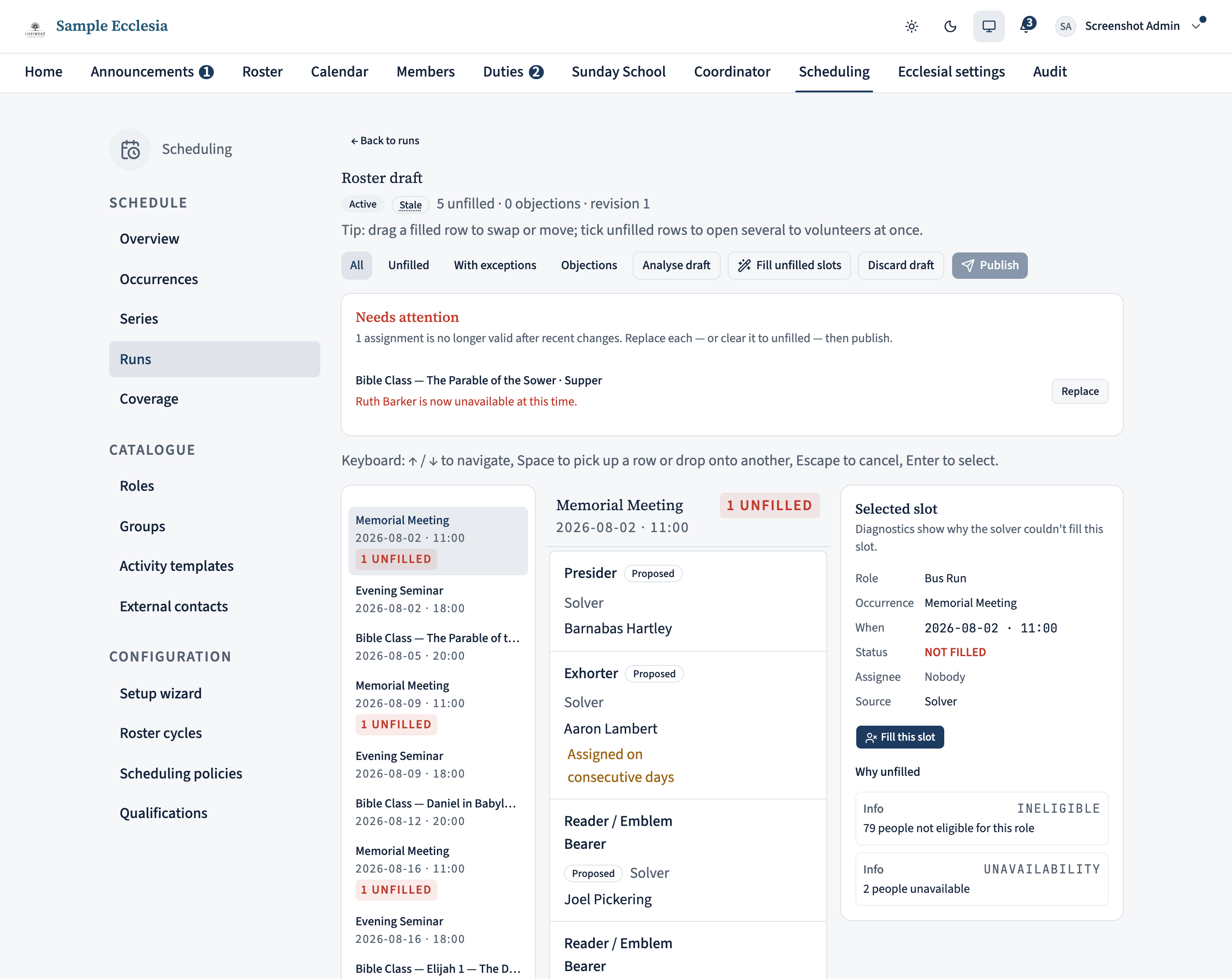Select Memorial Meeting 2026-08-09 occurrence
Image resolution: width=1232 pixels, height=979 pixels.
(x=438, y=706)
